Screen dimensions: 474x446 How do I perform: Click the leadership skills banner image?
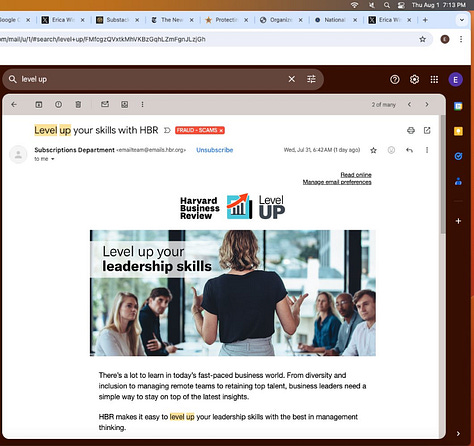233,293
